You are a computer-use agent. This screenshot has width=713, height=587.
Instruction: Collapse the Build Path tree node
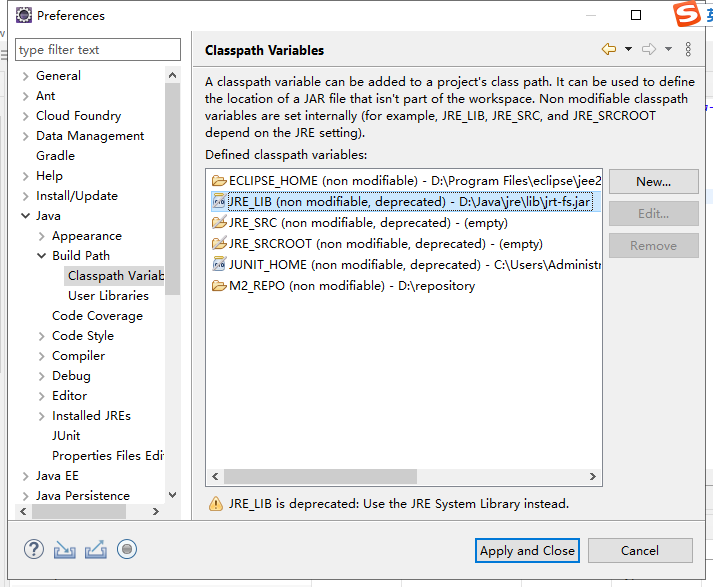[41, 256]
